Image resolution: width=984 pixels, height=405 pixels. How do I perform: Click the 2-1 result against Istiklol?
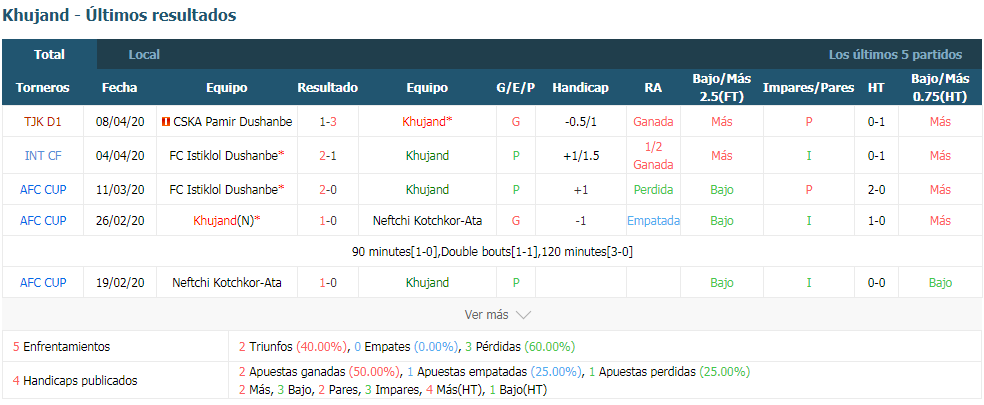[328, 155]
